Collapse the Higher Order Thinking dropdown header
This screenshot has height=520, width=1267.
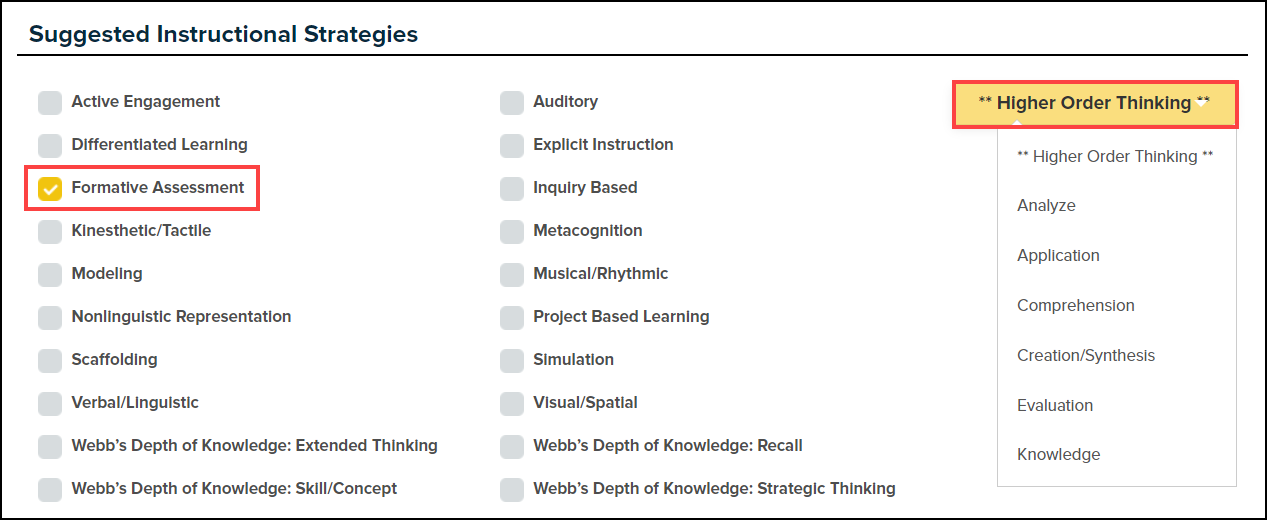click(x=1094, y=103)
